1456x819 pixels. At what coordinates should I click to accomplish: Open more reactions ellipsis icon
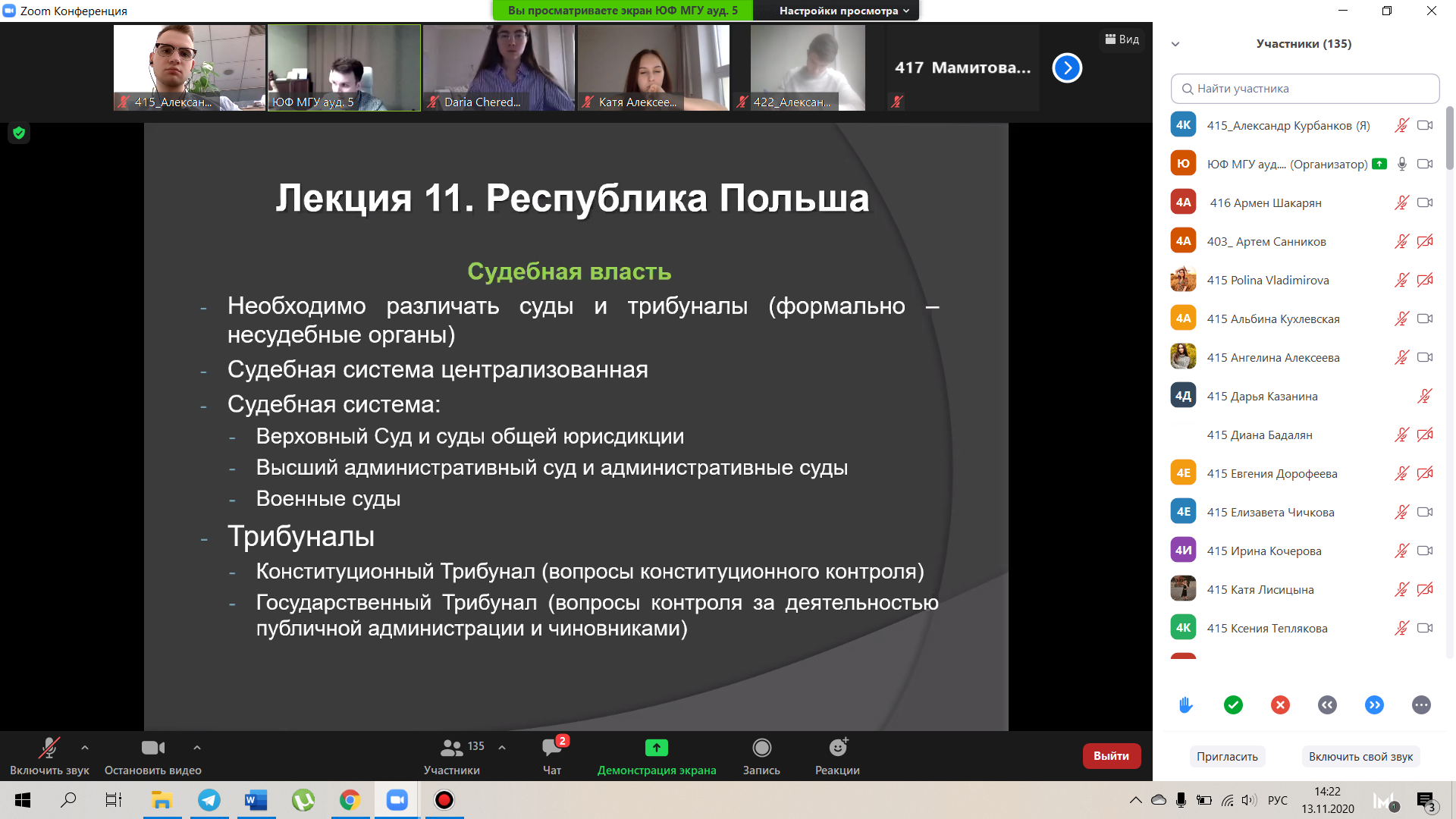click(1421, 705)
